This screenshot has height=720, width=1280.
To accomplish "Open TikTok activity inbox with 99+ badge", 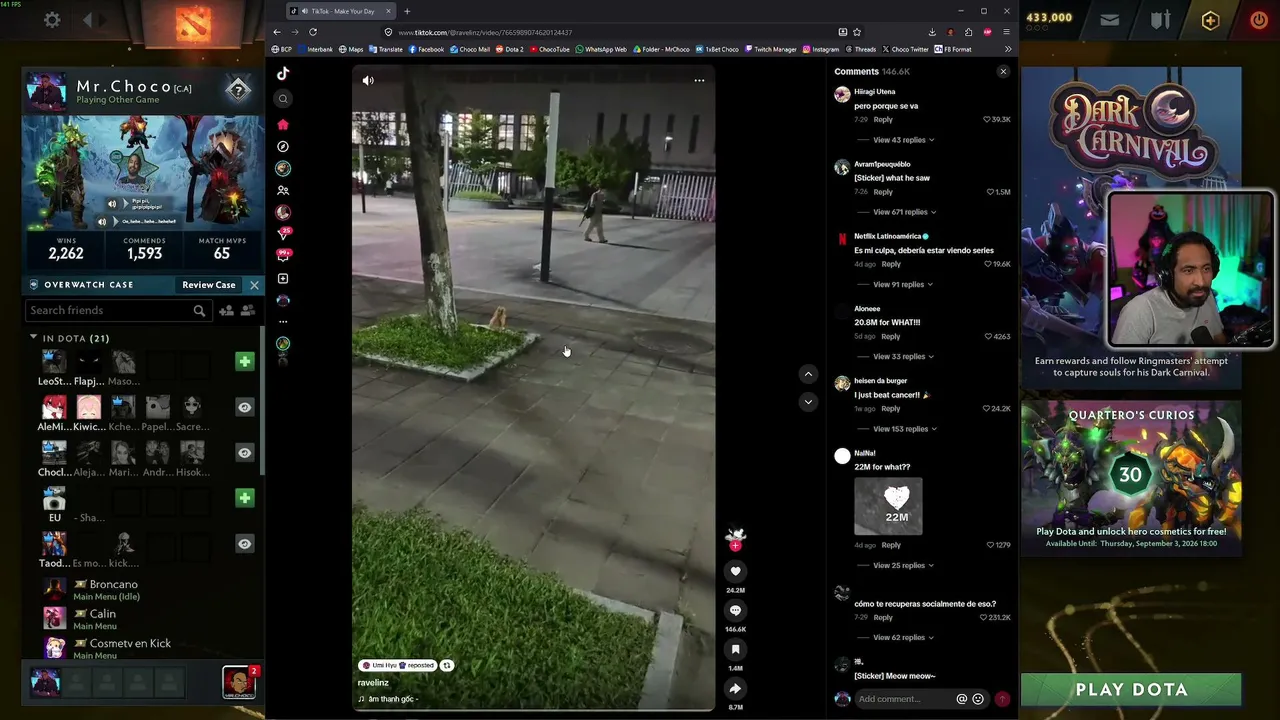I will click(283, 256).
